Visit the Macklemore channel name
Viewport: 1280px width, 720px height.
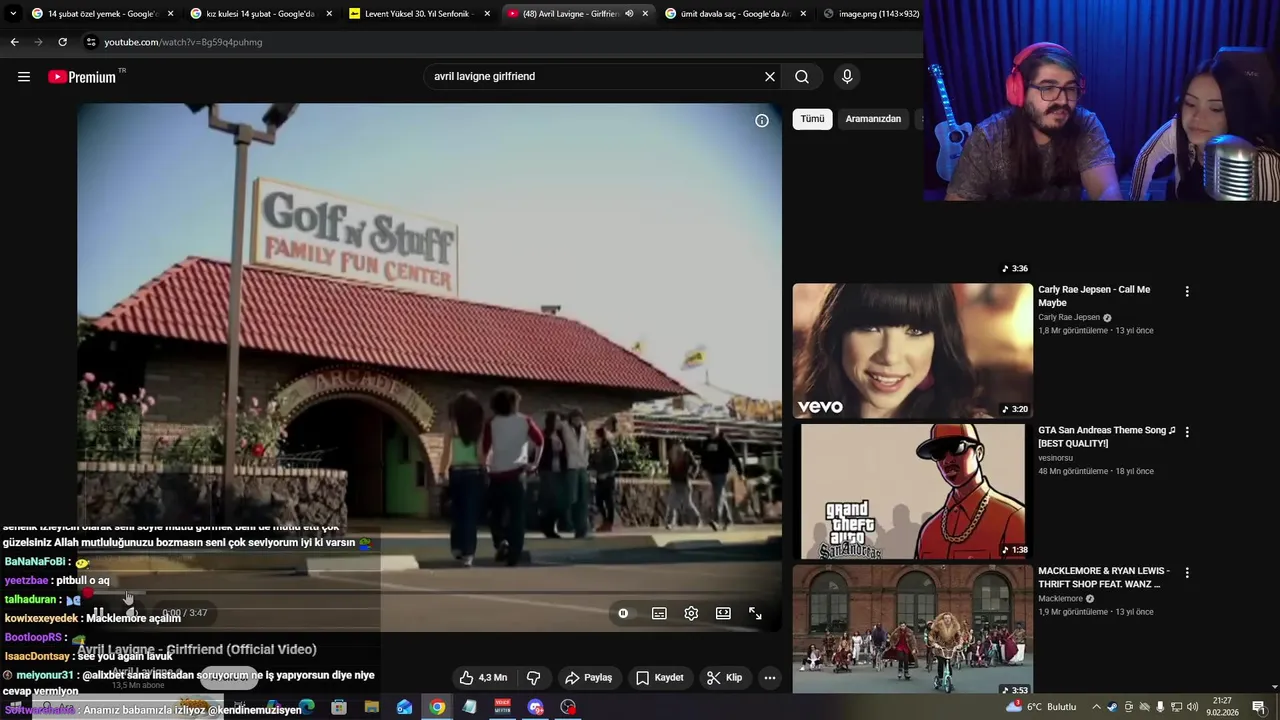click(x=1060, y=599)
